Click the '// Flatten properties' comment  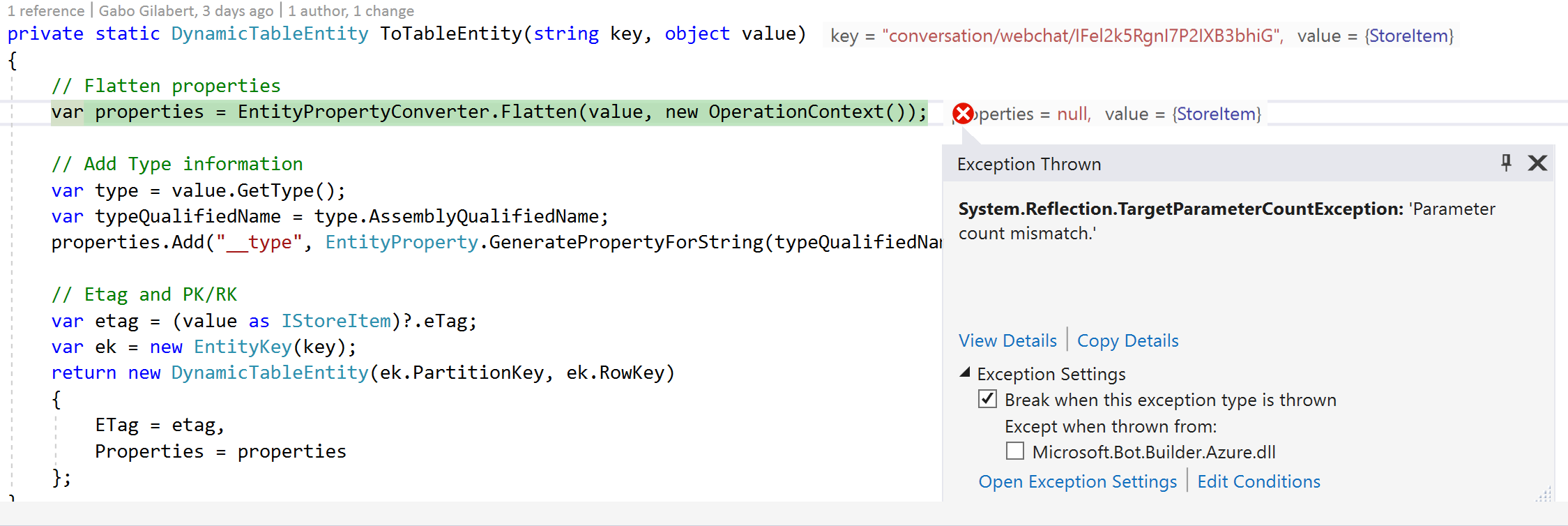pyautogui.click(x=166, y=86)
